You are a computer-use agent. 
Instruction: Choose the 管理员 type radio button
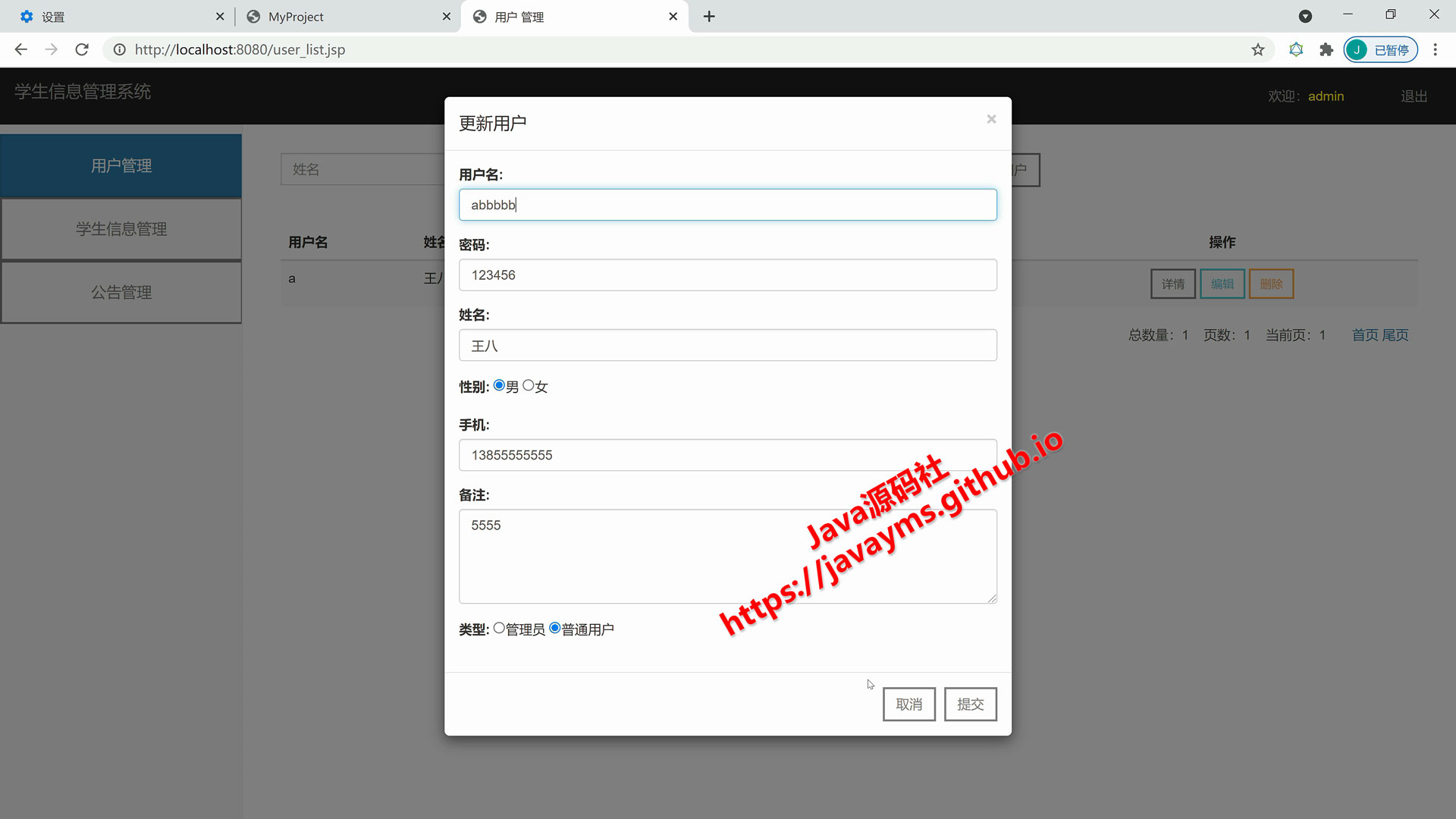pos(499,628)
